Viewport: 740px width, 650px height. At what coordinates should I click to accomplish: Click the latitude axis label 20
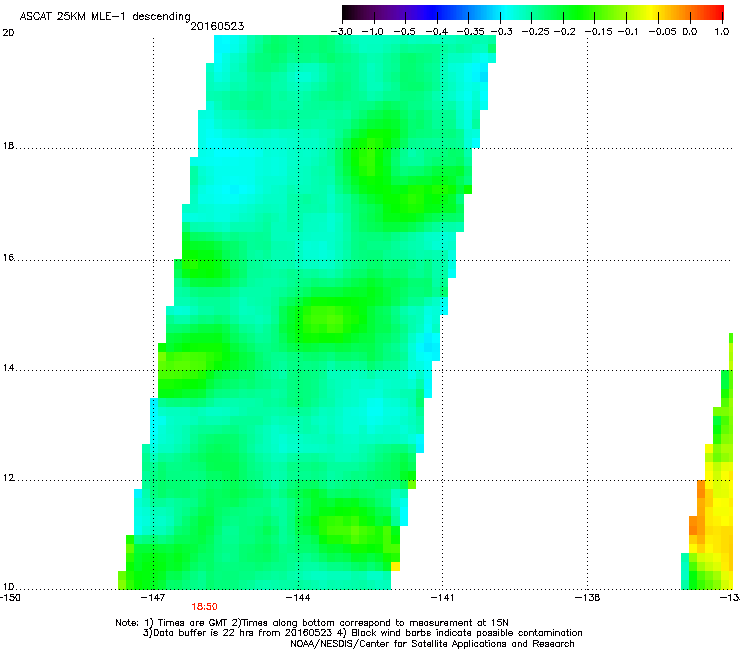(x=8, y=33)
